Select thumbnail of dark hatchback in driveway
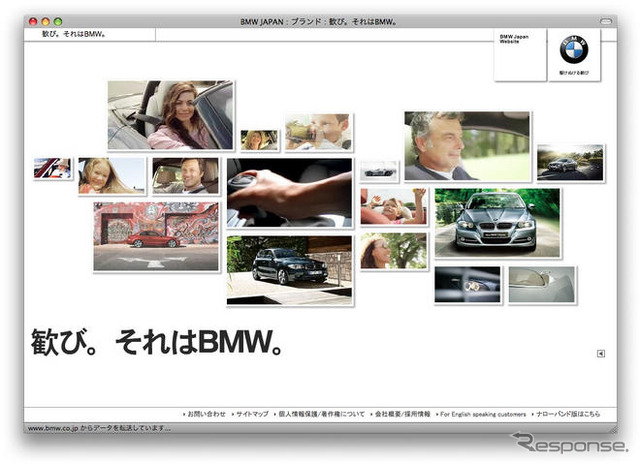This screenshot has width=640, height=465. pyautogui.click(x=289, y=270)
